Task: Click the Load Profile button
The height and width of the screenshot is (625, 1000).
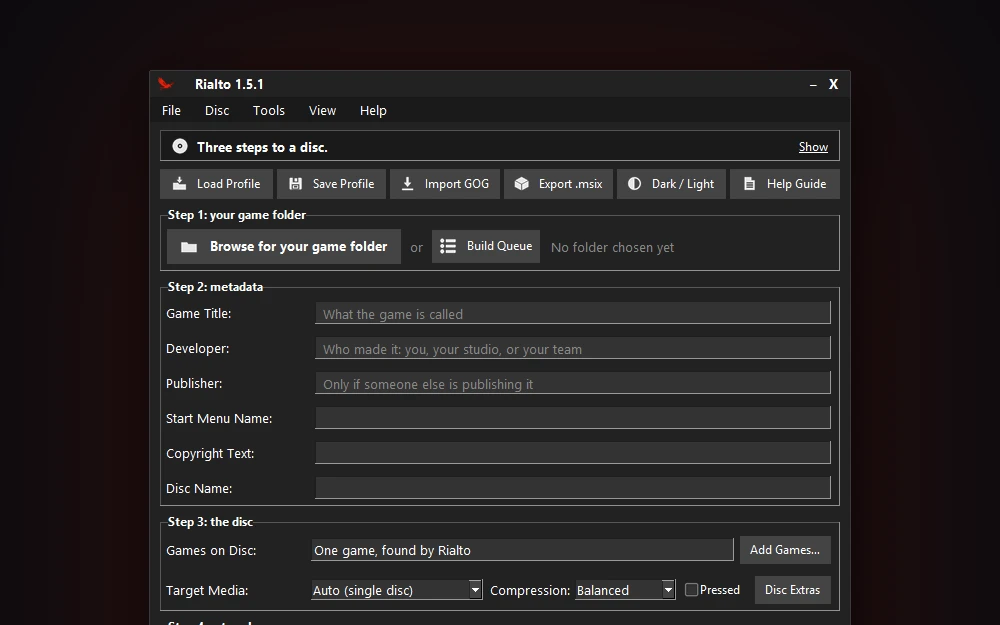Action: click(x=216, y=184)
